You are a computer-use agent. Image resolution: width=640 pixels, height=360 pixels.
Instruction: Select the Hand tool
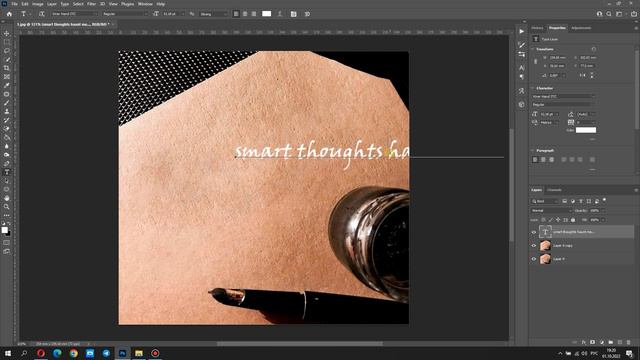[7, 198]
